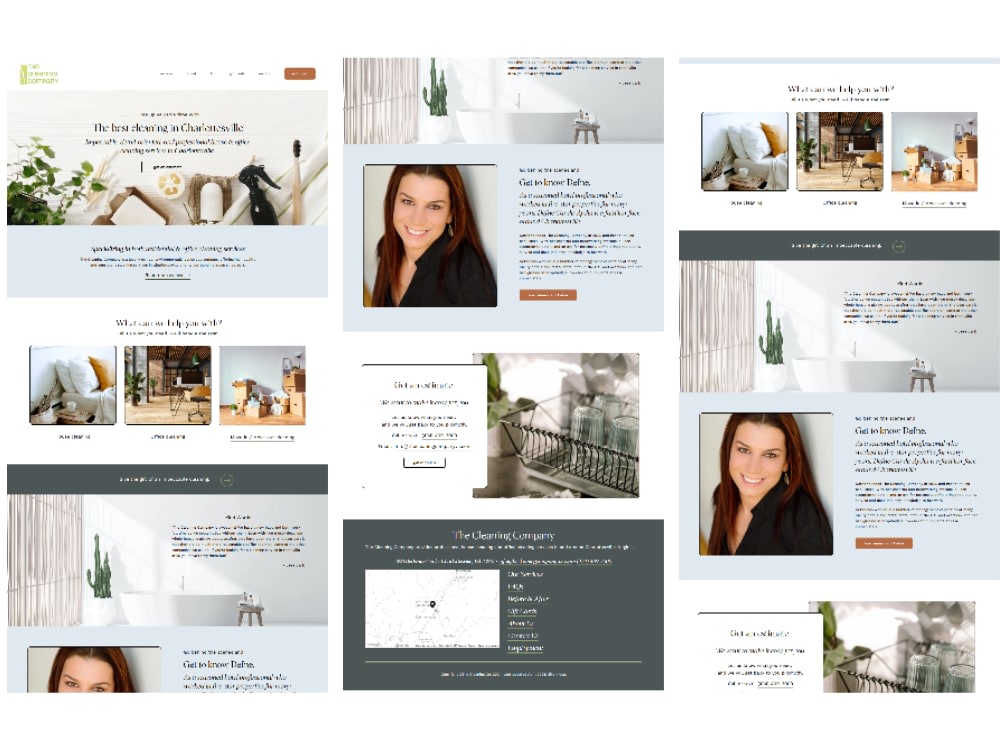The height and width of the screenshot is (750, 1000).
Task: Click The Cleaning Company logo in the header
Action: (39, 74)
